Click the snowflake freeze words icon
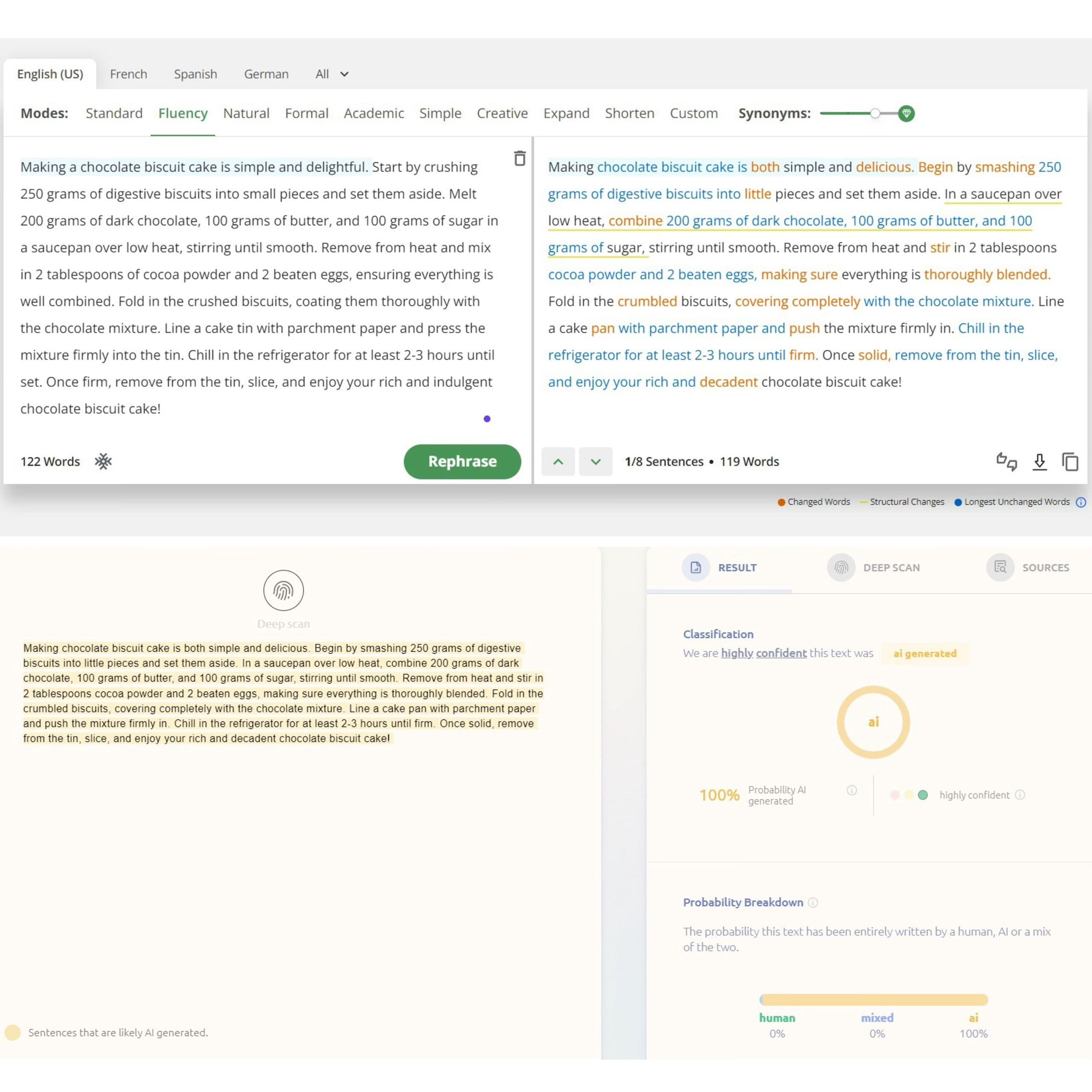 tap(103, 461)
